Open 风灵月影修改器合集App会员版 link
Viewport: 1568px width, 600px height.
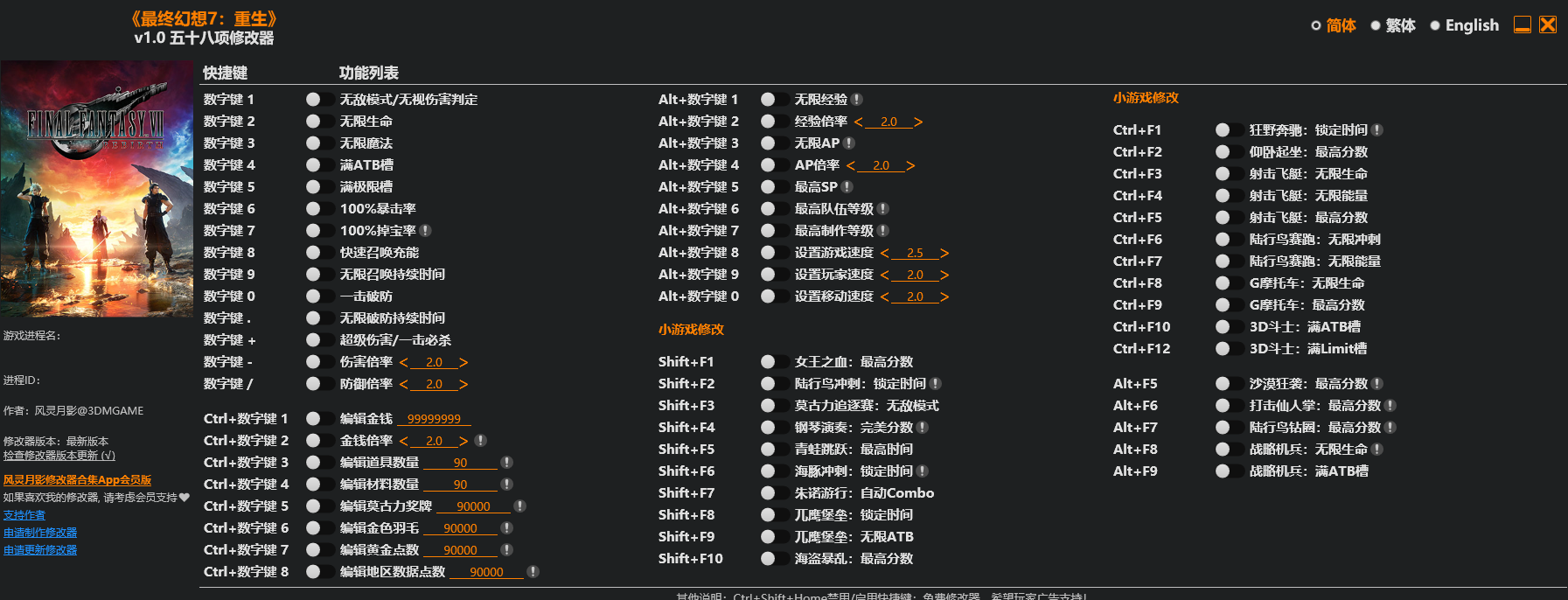tap(77, 480)
